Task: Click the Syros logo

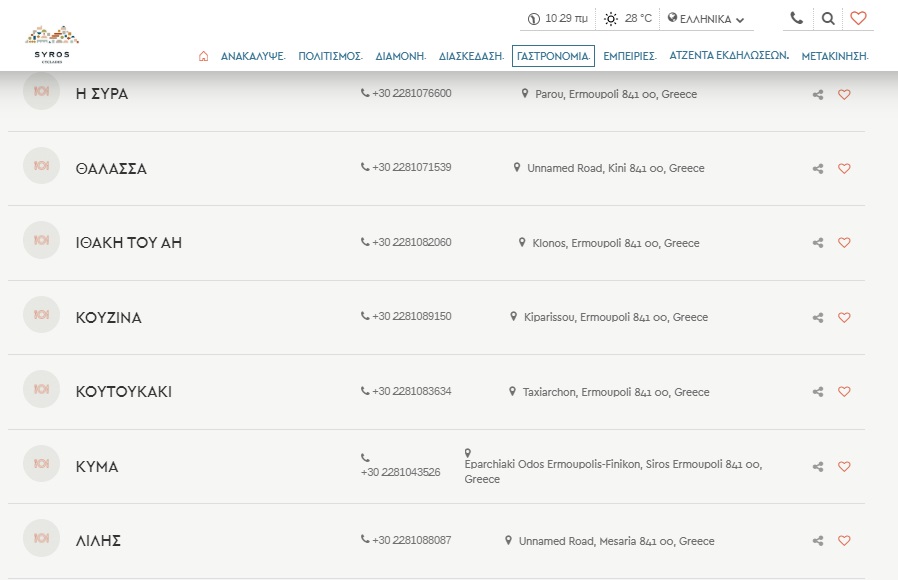Action: [53, 42]
